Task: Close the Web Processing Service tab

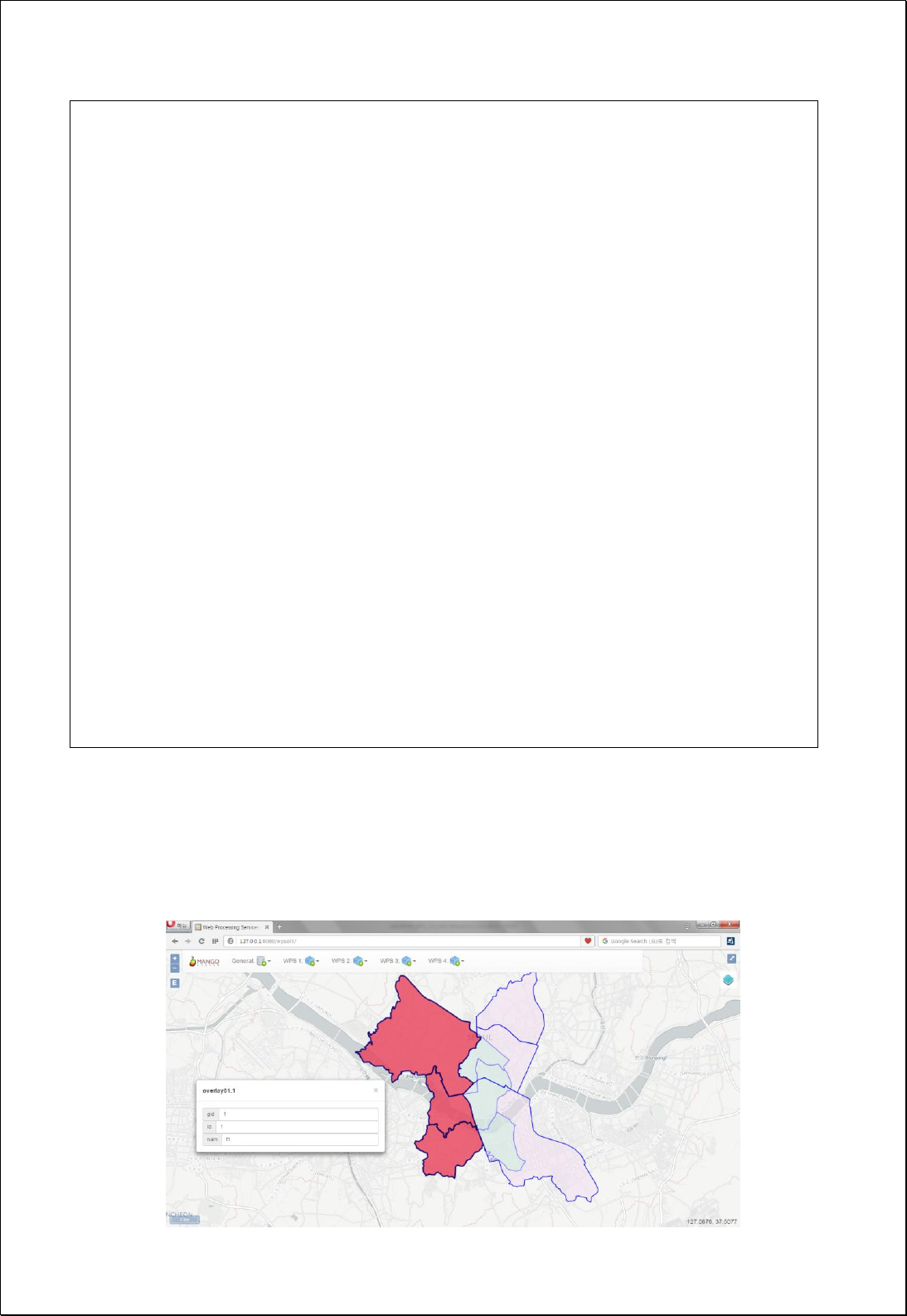Action: [x=267, y=927]
